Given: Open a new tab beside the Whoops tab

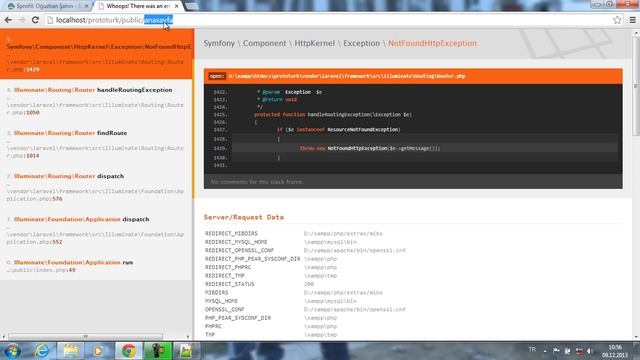Looking at the screenshot, I should 192,6.
